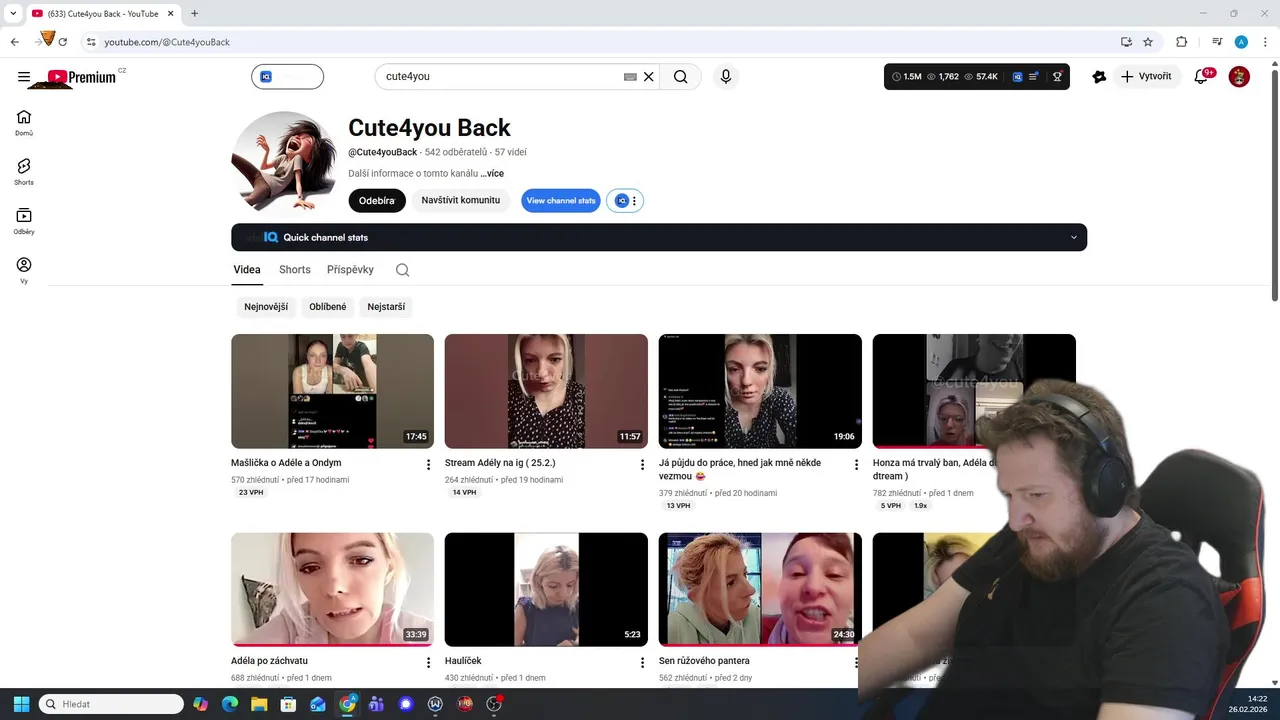Open the vidIQ dropdown beside View channel stats

625,201
